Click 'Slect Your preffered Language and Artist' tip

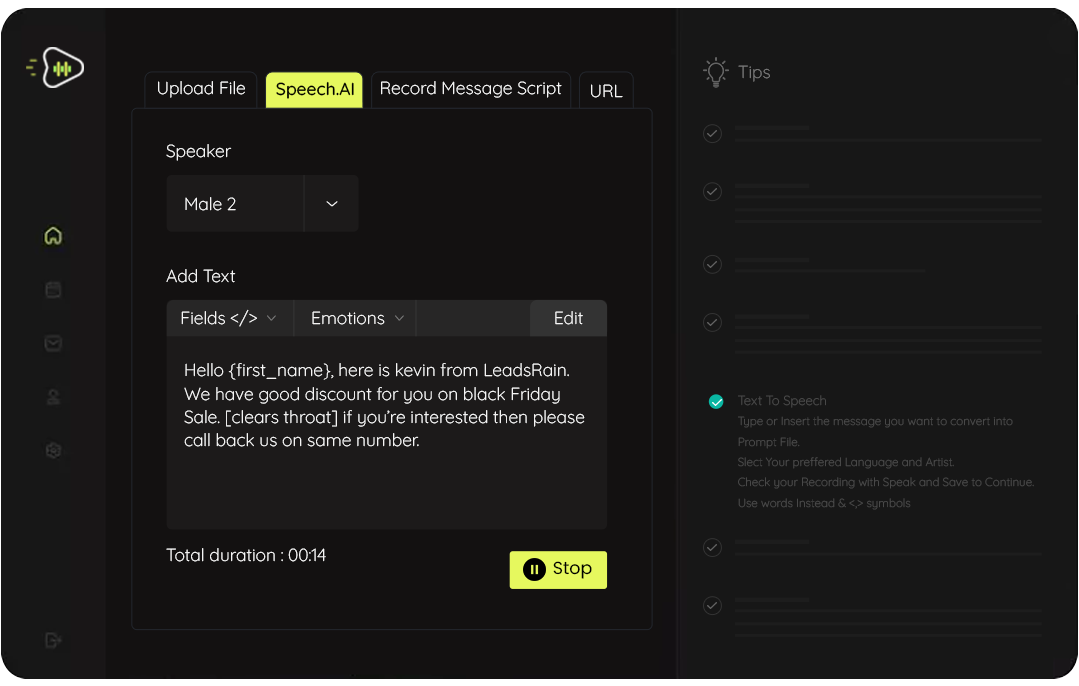pos(846,462)
